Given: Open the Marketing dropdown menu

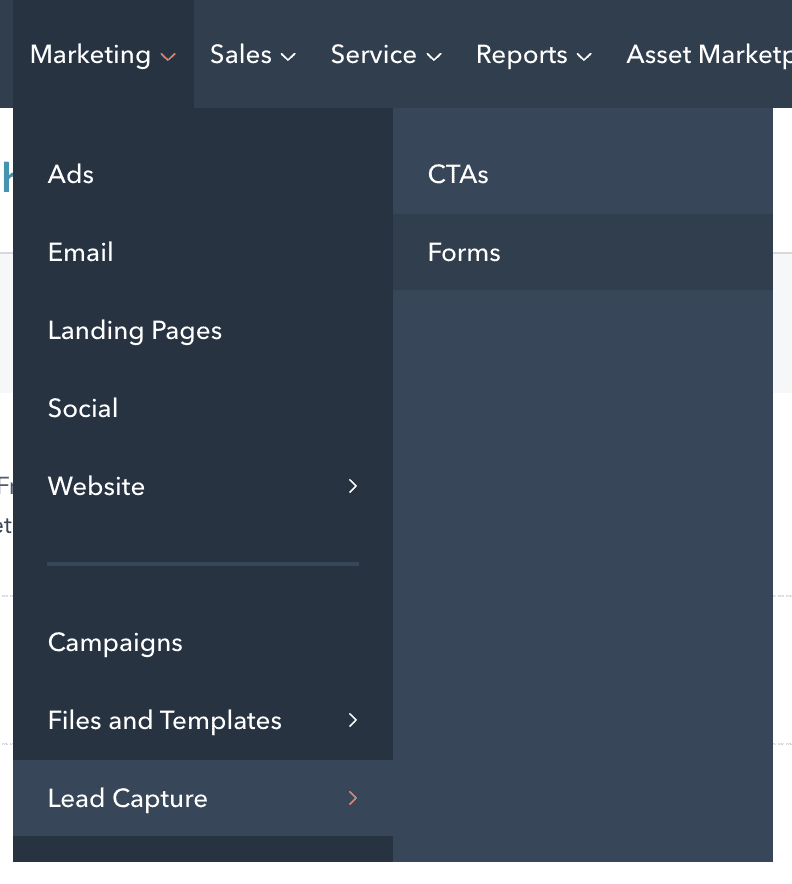Looking at the screenshot, I should 103,55.
